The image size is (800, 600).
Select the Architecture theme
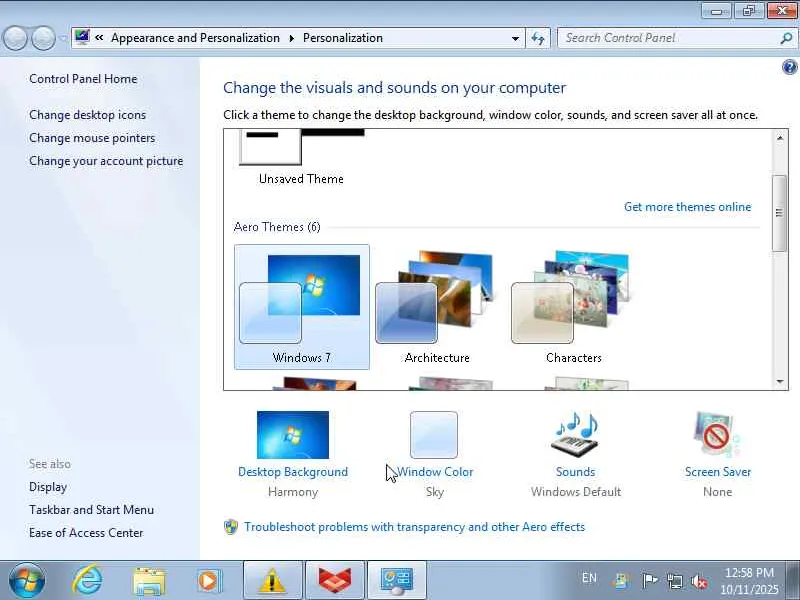coord(437,307)
